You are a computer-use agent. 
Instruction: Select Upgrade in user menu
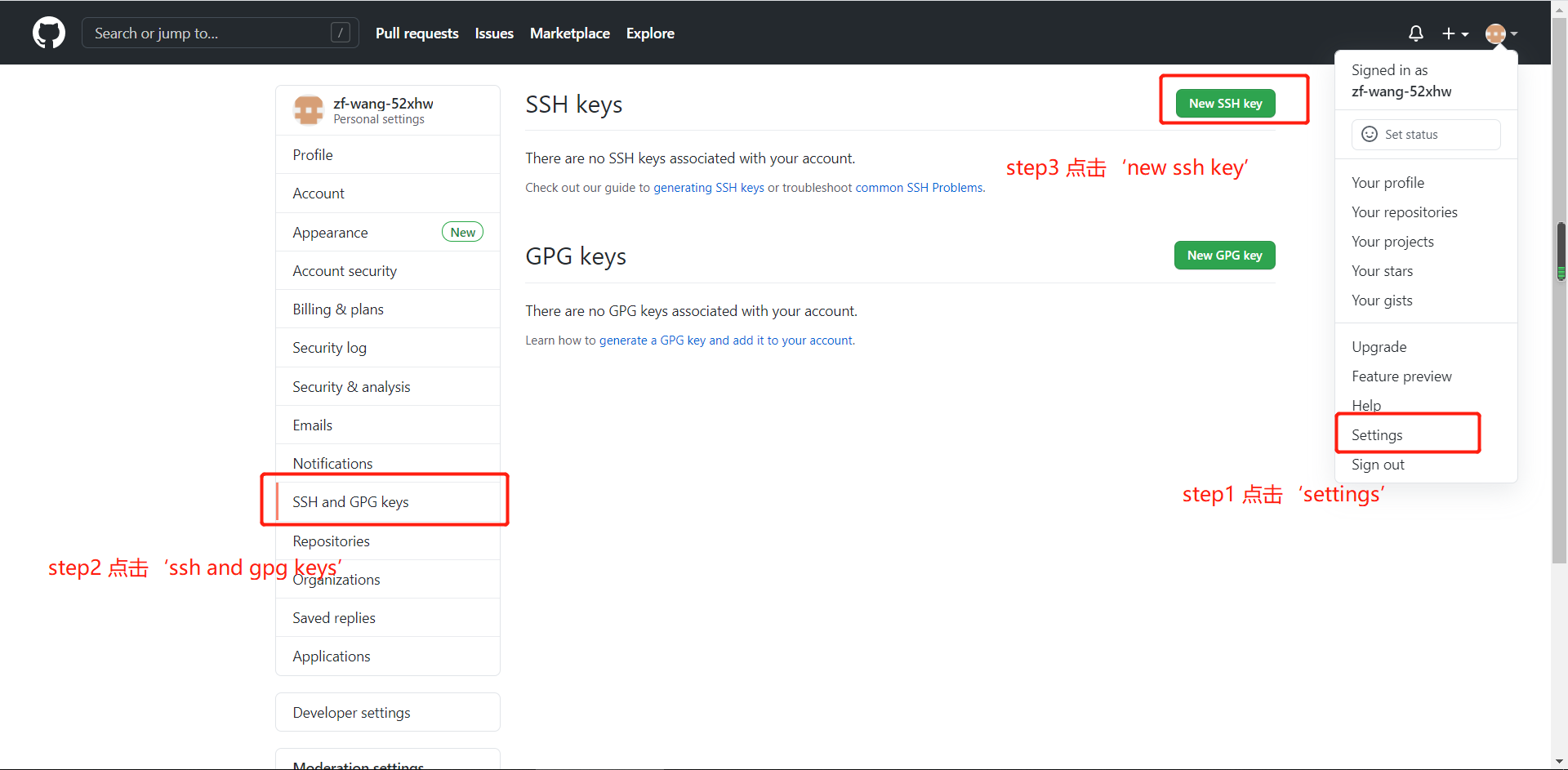point(1426,347)
